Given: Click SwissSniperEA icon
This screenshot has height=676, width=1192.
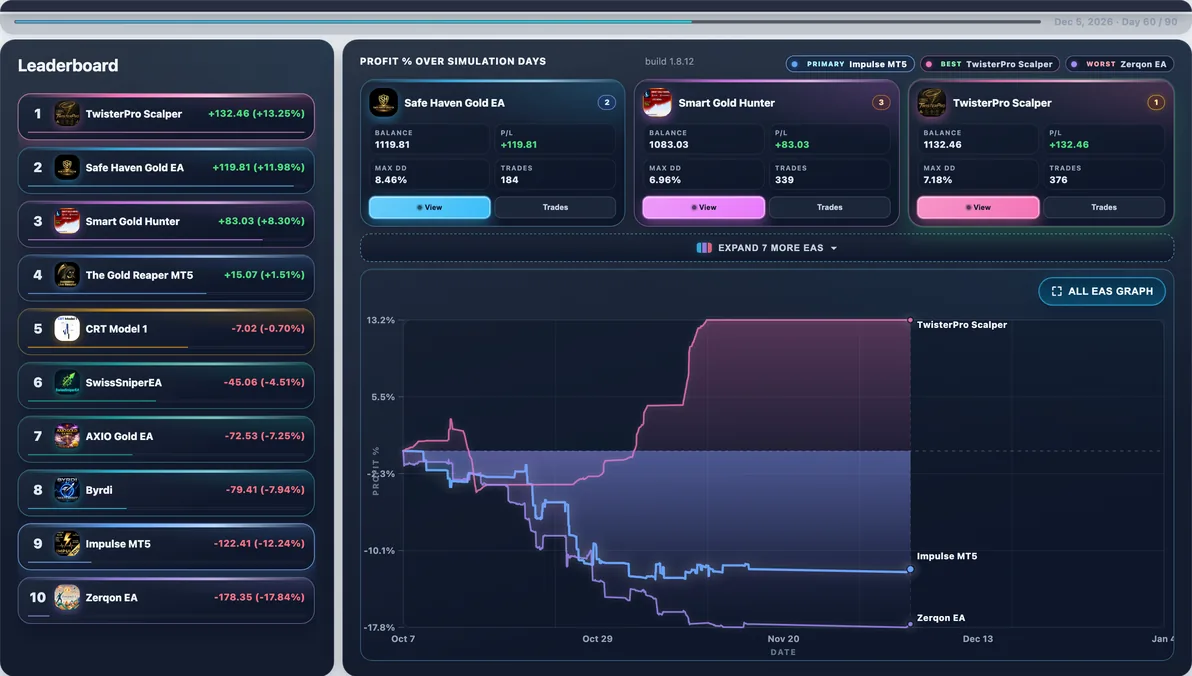Looking at the screenshot, I should coord(67,382).
